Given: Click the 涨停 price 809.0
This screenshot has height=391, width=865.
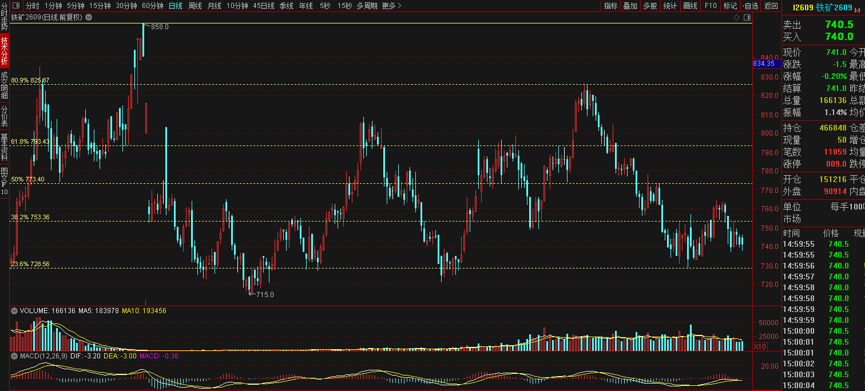Looking at the screenshot, I should click(836, 164).
